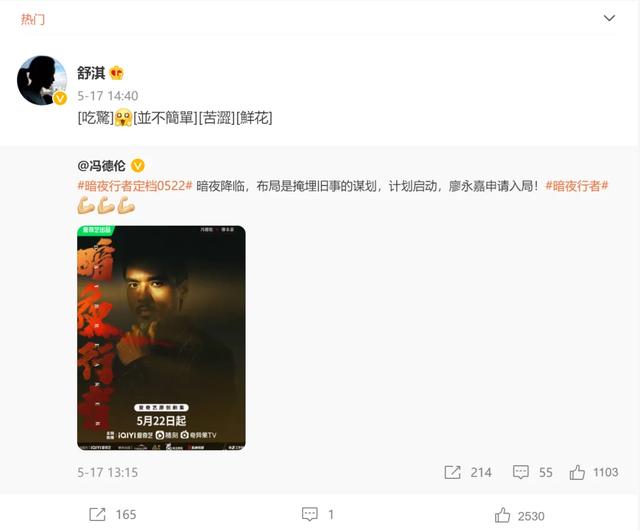Repost 舒淇's post via 165 share icon
Viewport: 640px width, 531px height.
tap(97, 514)
